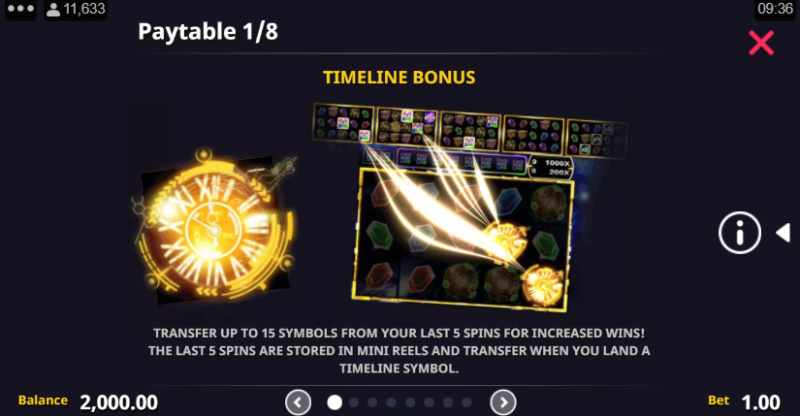Tap the clock time display 09:36
This screenshot has height=416, width=800.
click(775, 9)
